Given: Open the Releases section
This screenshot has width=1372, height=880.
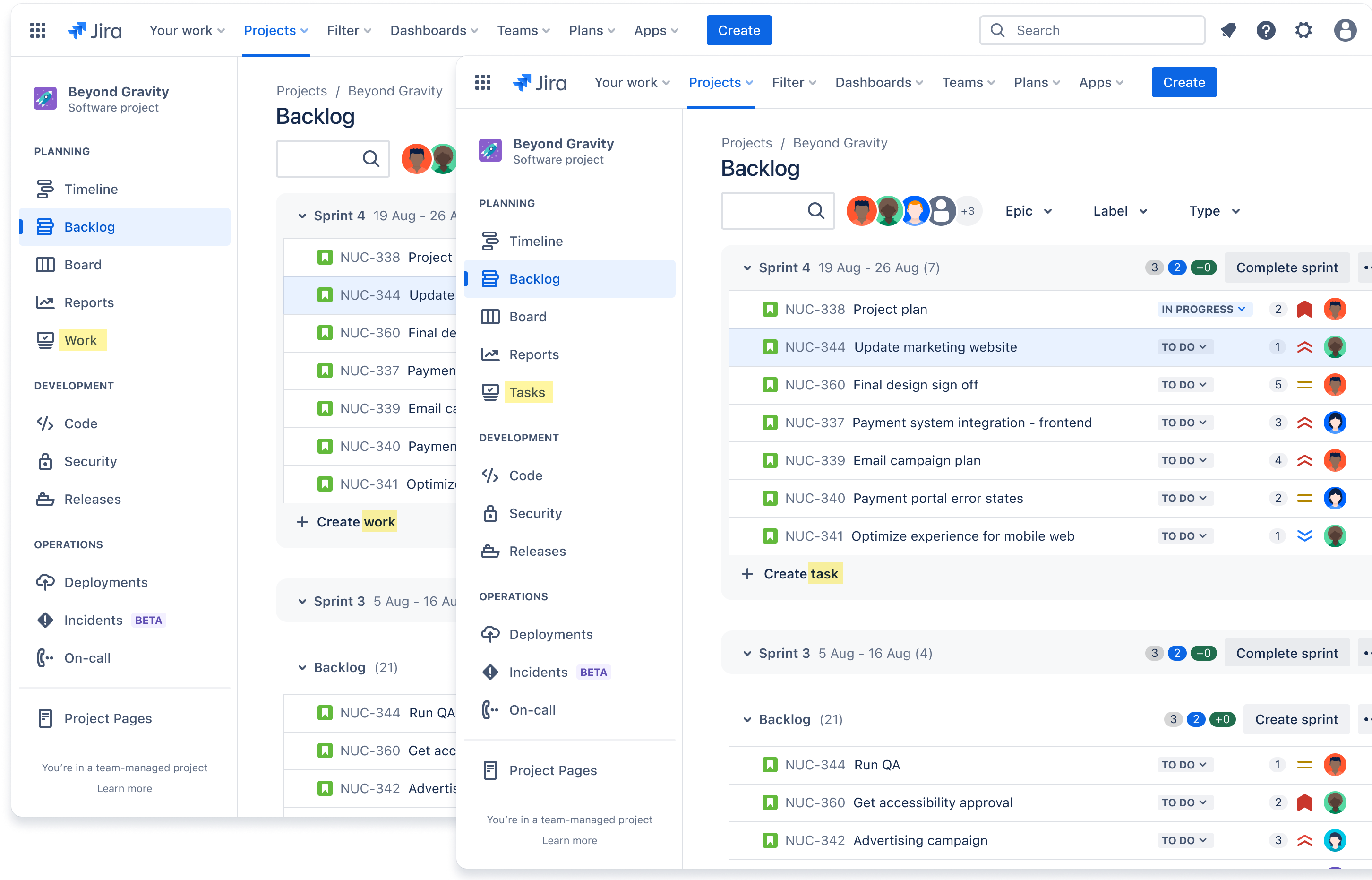Looking at the screenshot, I should [537, 551].
